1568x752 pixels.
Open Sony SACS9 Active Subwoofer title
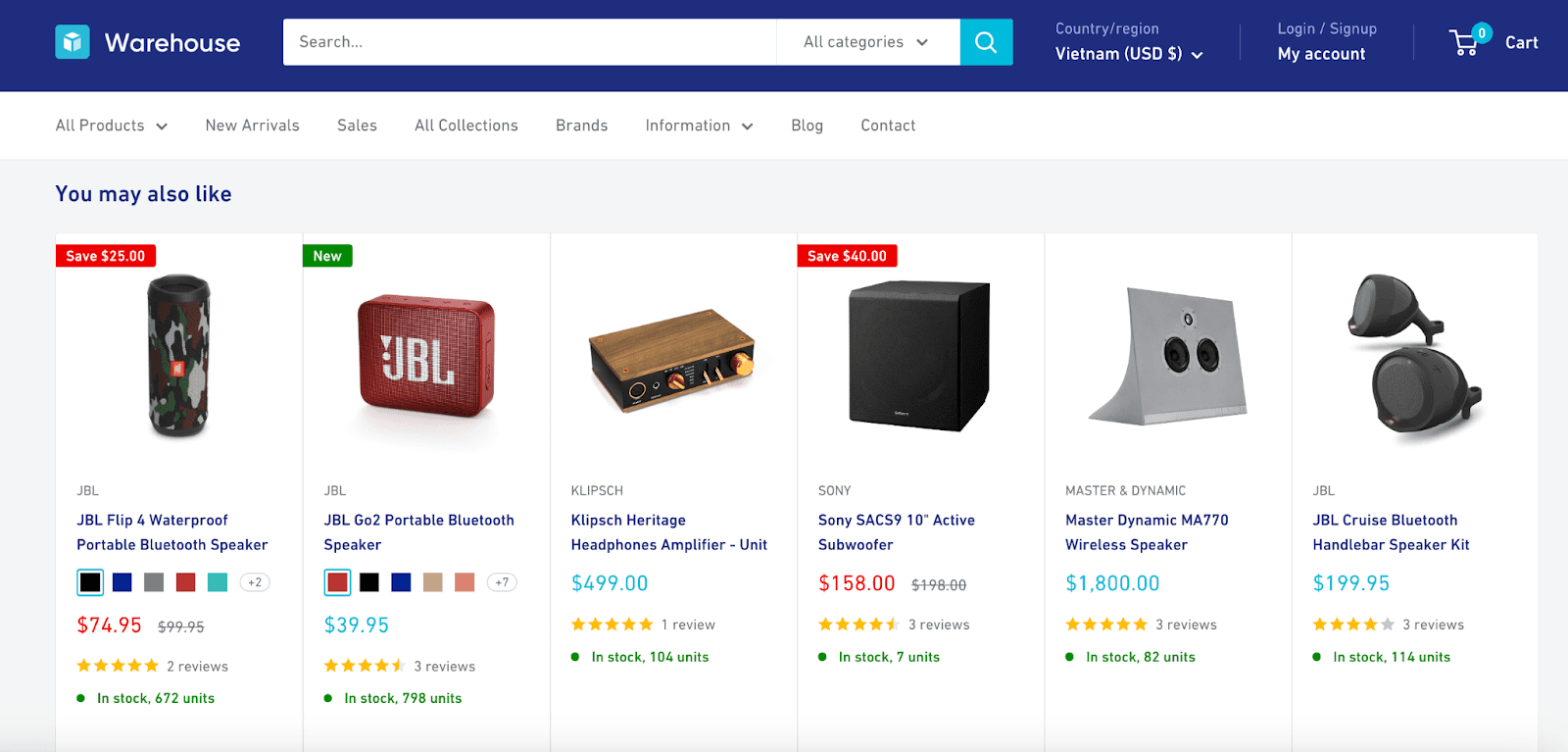point(897,532)
